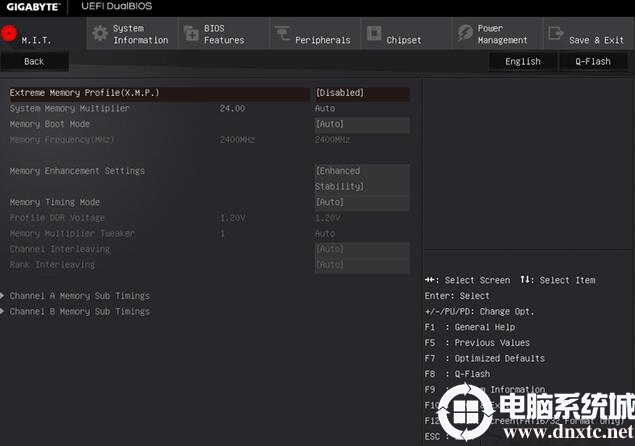Open Rank Interleaving [Auto] field
Screen dimensions: 635x446
coord(362,265)
